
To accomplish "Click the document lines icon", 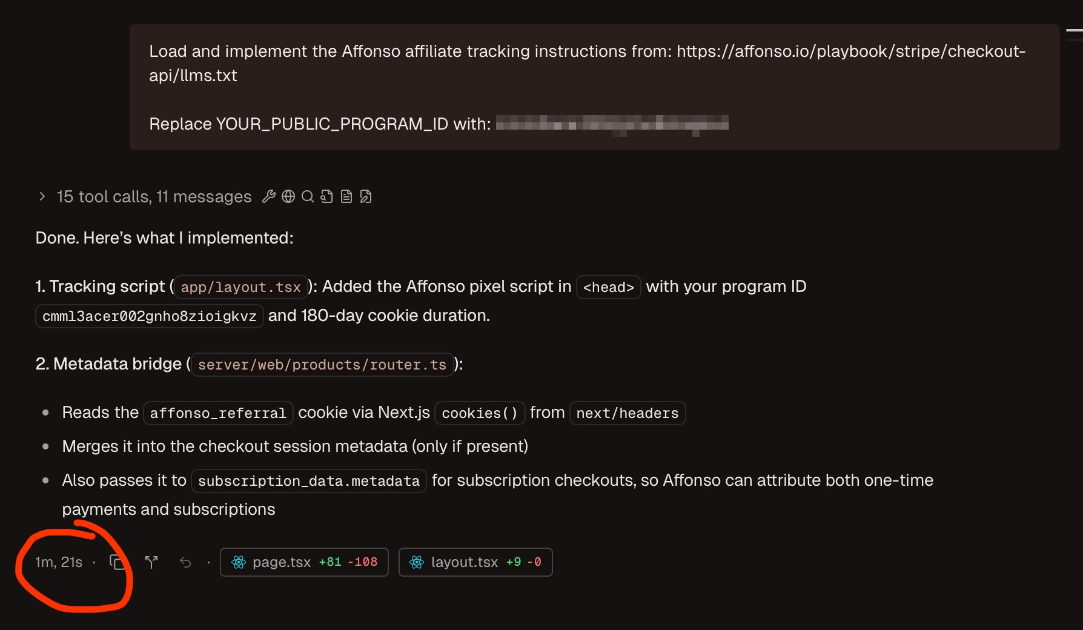I will [346, 197].
